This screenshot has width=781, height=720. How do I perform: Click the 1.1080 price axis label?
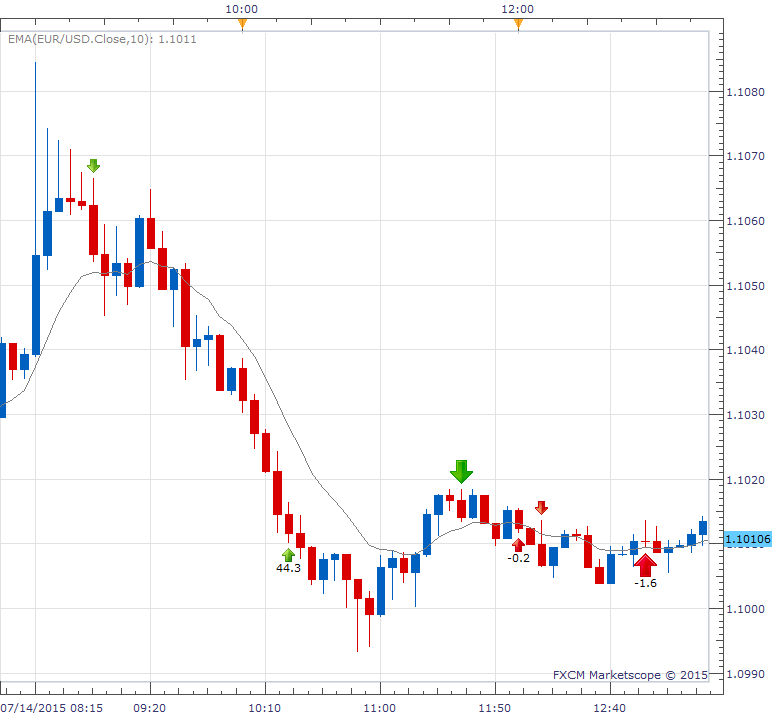pos(746,92)
